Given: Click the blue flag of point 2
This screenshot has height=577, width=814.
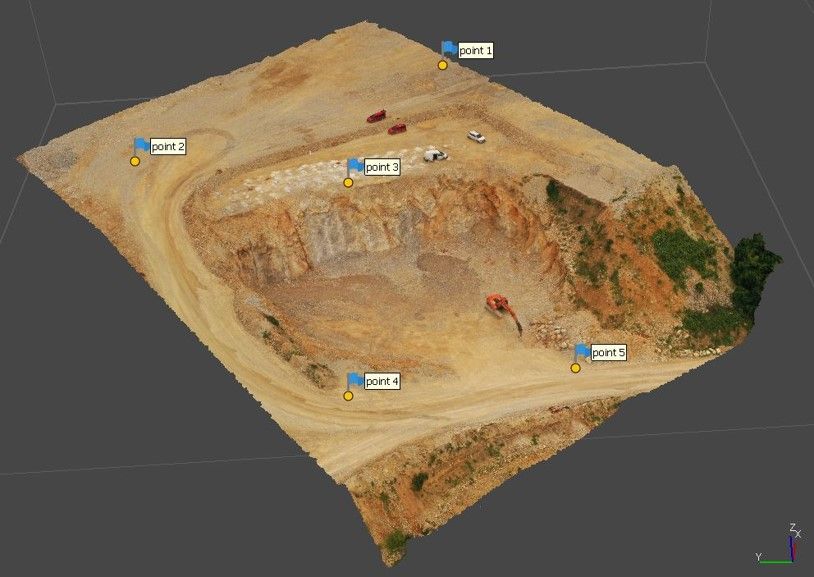Looking at the screenshot, I should (x=142, y=145).
